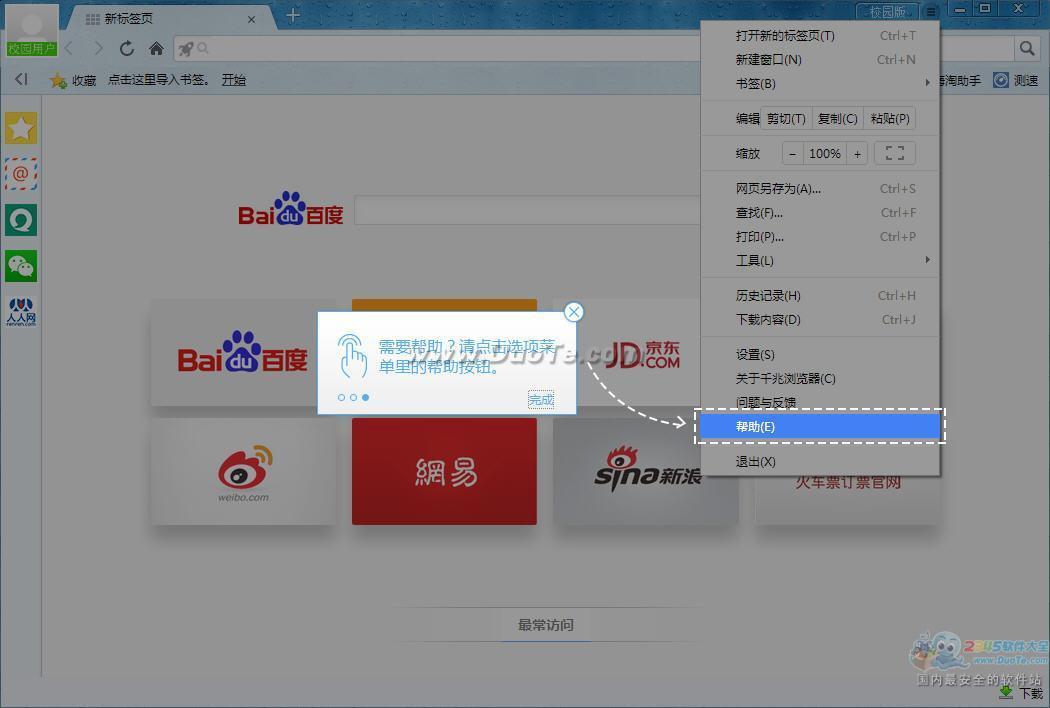Select 新建窗口 menu item
The width and height of the screenshot is (1050, 708).
click(820, 60)
